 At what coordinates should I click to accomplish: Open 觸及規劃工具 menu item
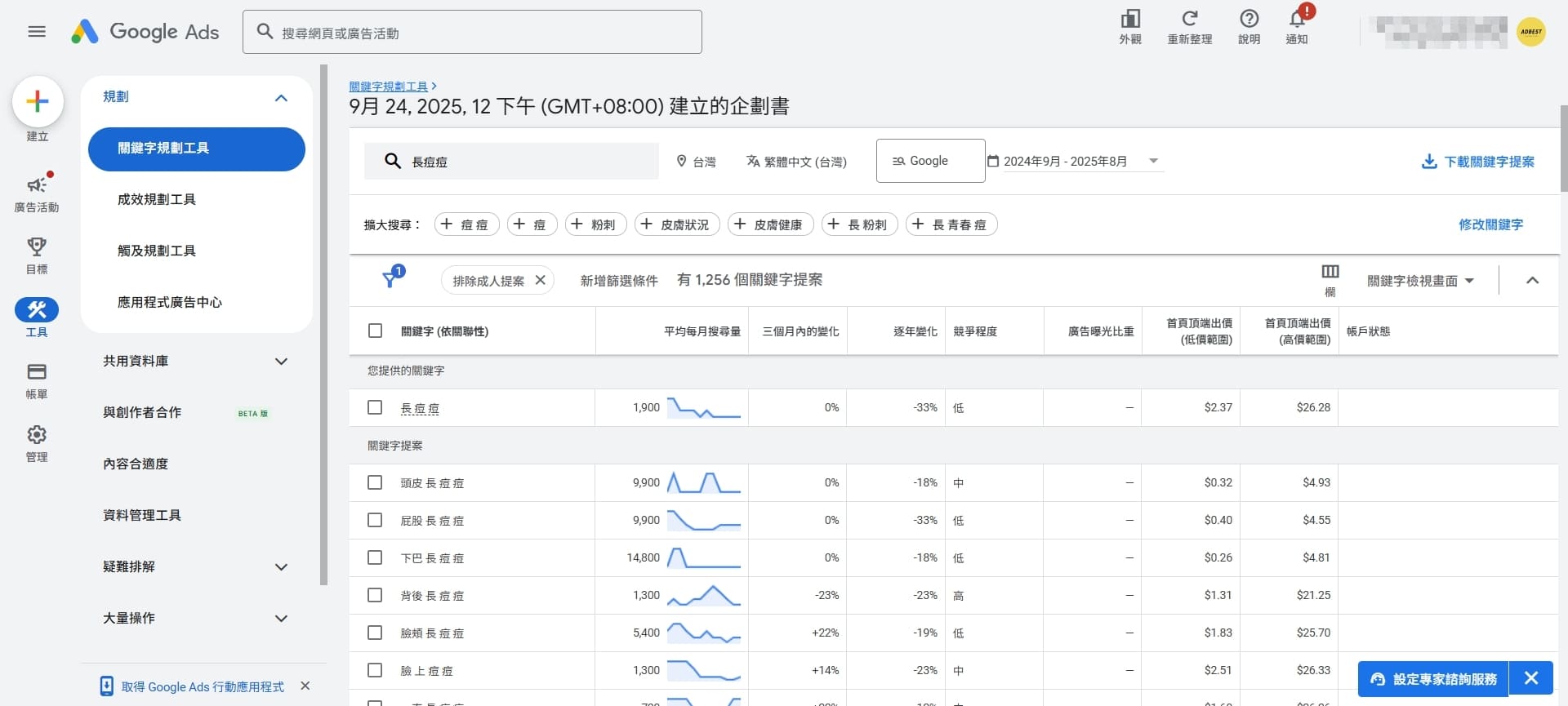157,251
